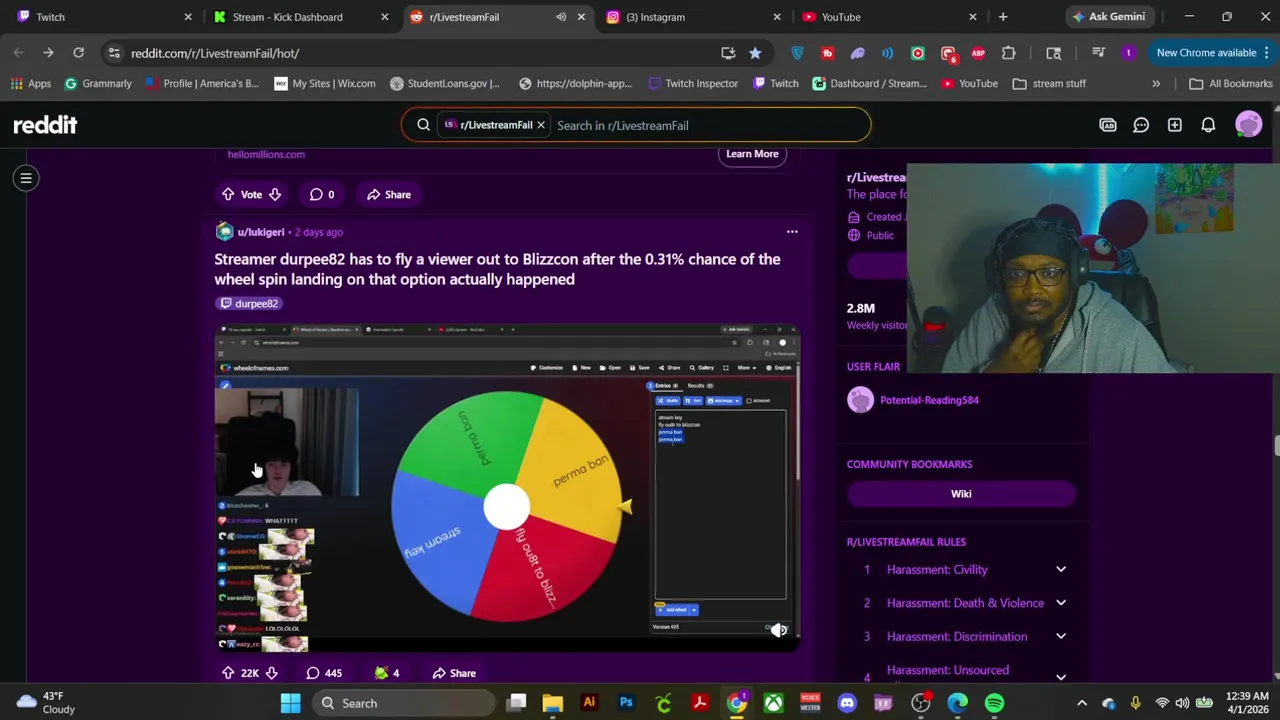
Task: Open the stream stuff bookmarks folder
Action: point(1049,84)
